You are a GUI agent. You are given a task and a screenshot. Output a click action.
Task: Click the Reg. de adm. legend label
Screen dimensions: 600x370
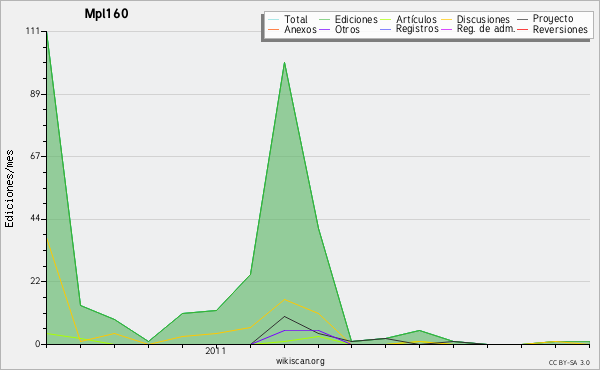pyautogui.click(x=486, y=29)
